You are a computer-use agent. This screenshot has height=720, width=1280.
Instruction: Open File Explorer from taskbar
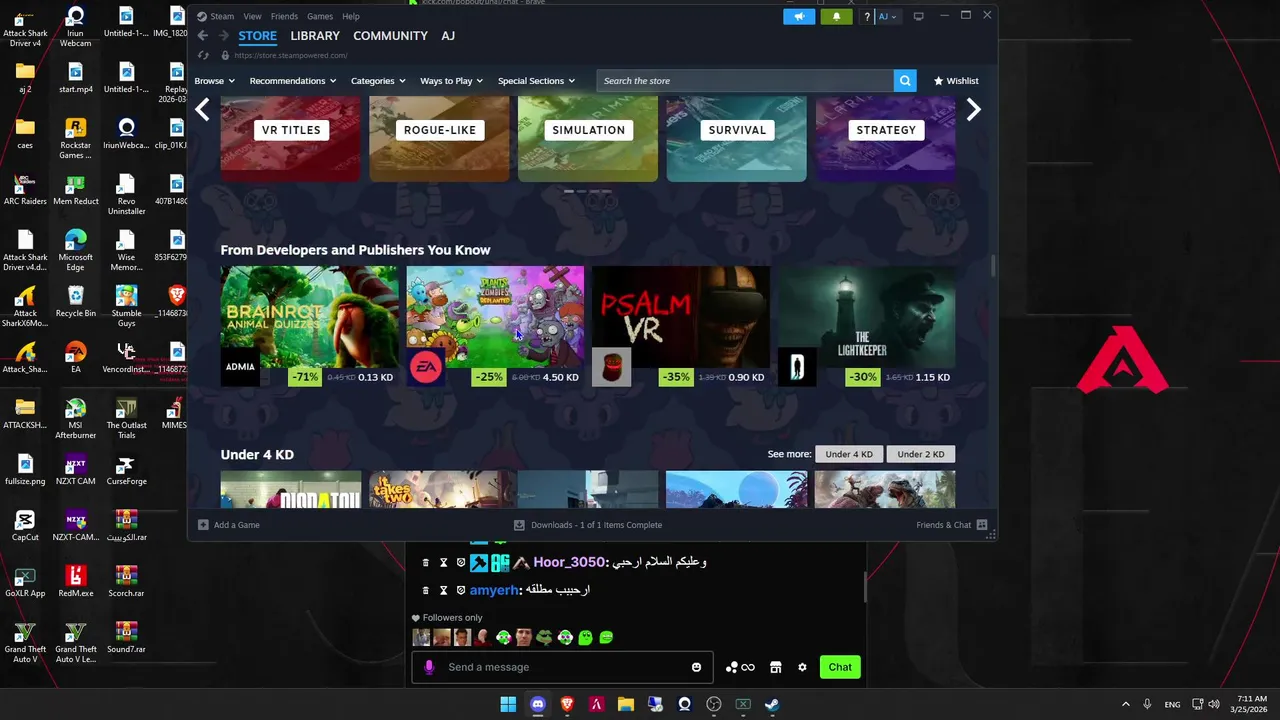pos(626,704)
